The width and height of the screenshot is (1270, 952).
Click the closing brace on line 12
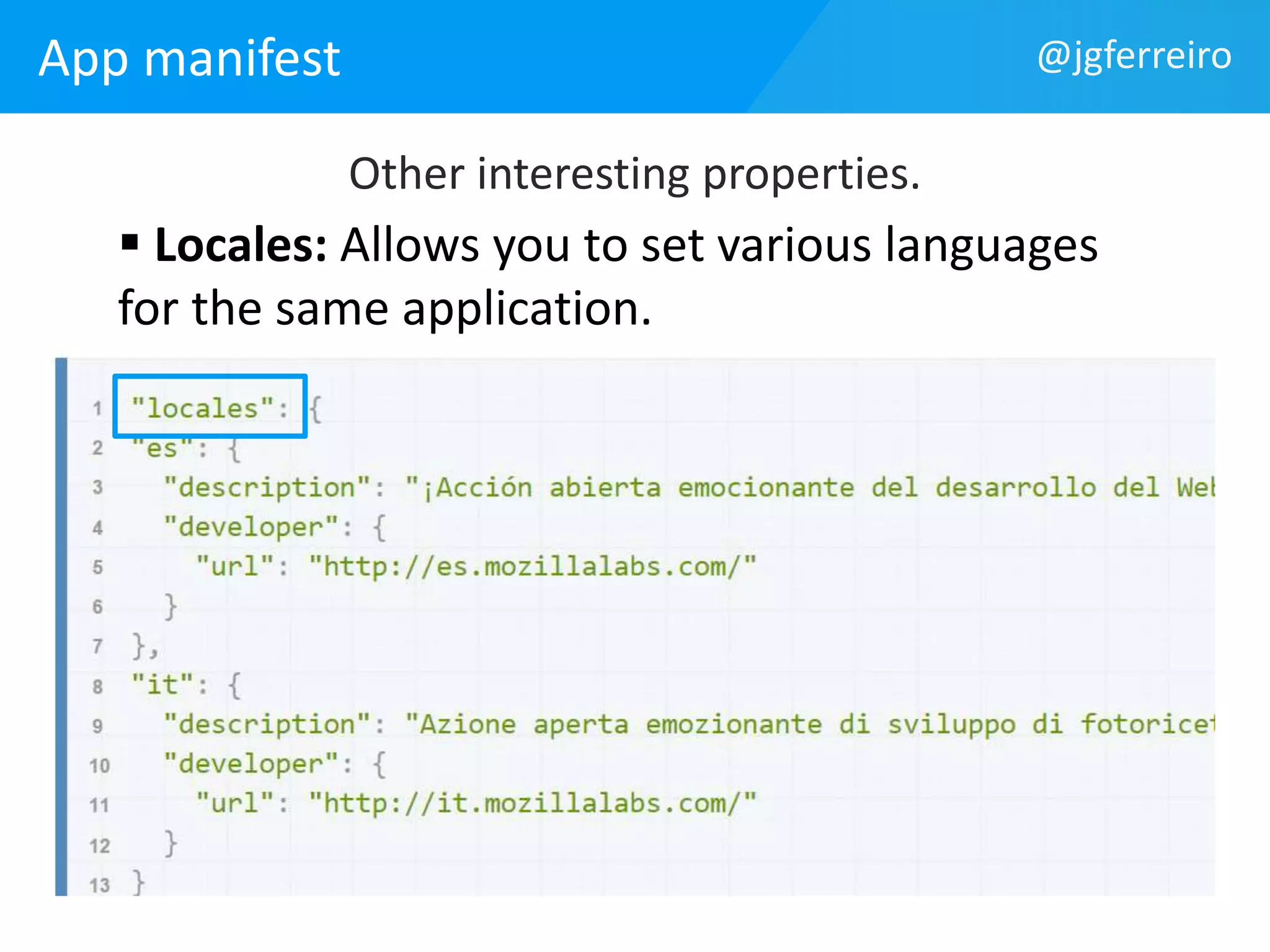tap(171, 844)
